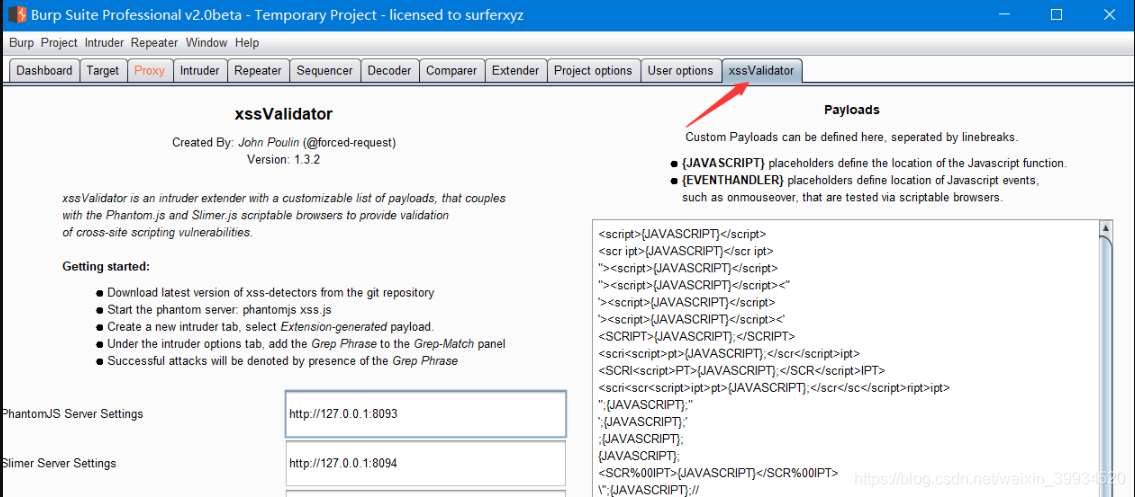The image size is (1135, 497).
Task: Click the Download latest version of xss-detectors line
Action: [271, 293]
